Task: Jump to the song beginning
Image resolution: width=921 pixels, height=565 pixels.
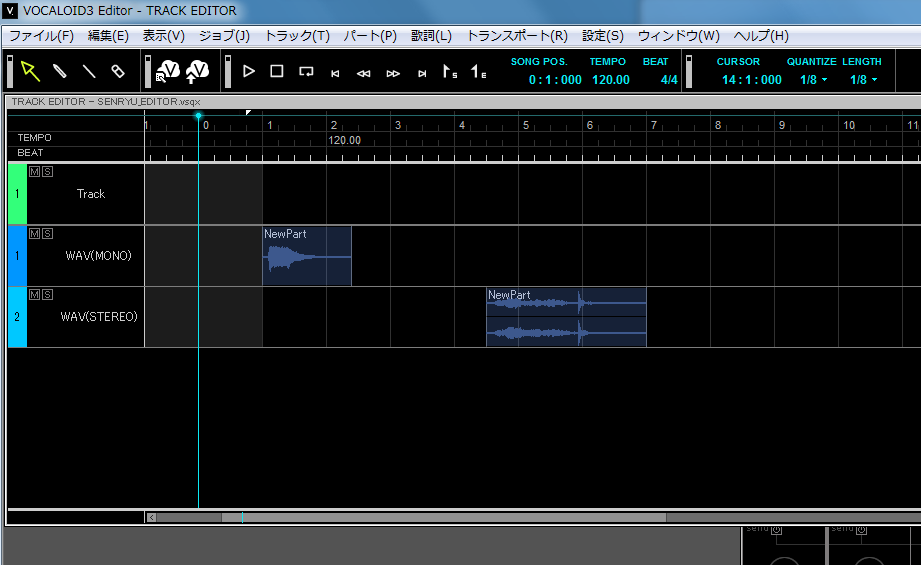Action: click(x=335, y=73)
